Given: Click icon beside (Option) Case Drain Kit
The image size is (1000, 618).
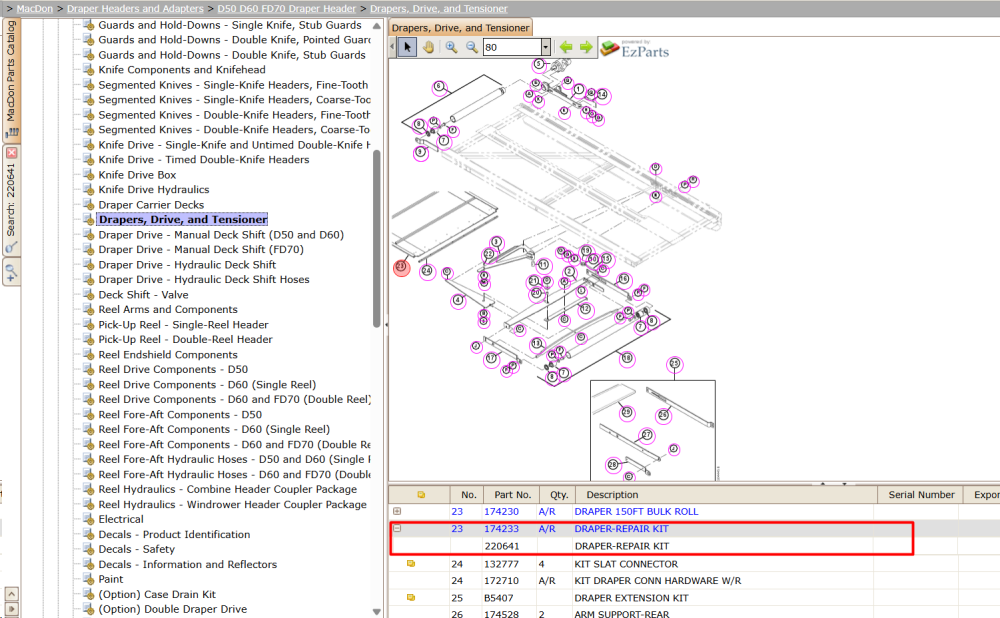Looking at the screenshot, I should [x=89, y=594].
